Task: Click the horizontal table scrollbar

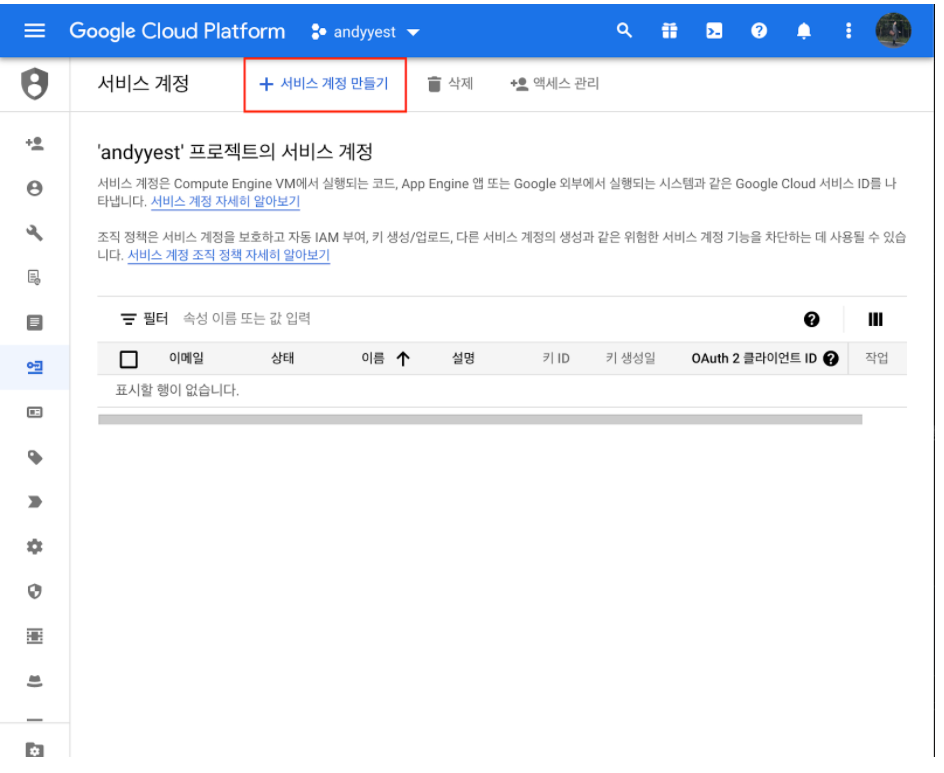Action: click(x=480, y=420)
